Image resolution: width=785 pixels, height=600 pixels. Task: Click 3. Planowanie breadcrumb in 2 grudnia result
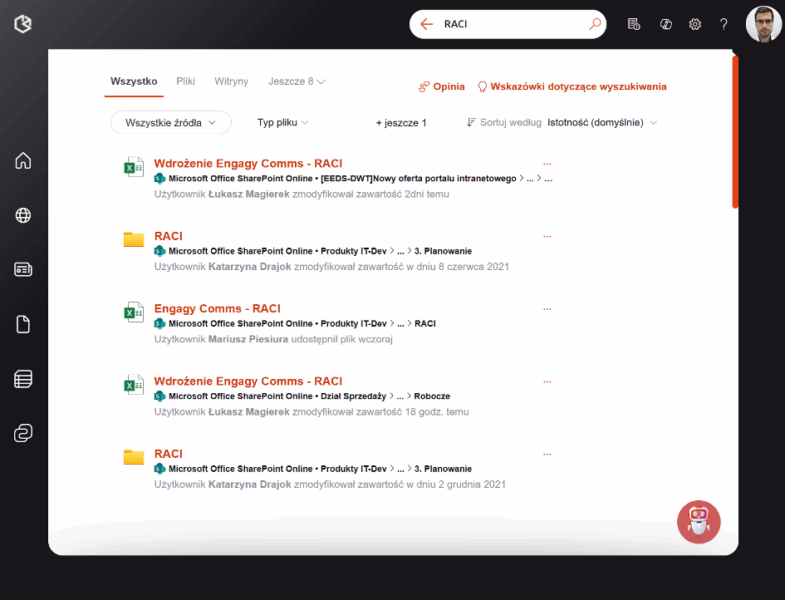point(443,469)
